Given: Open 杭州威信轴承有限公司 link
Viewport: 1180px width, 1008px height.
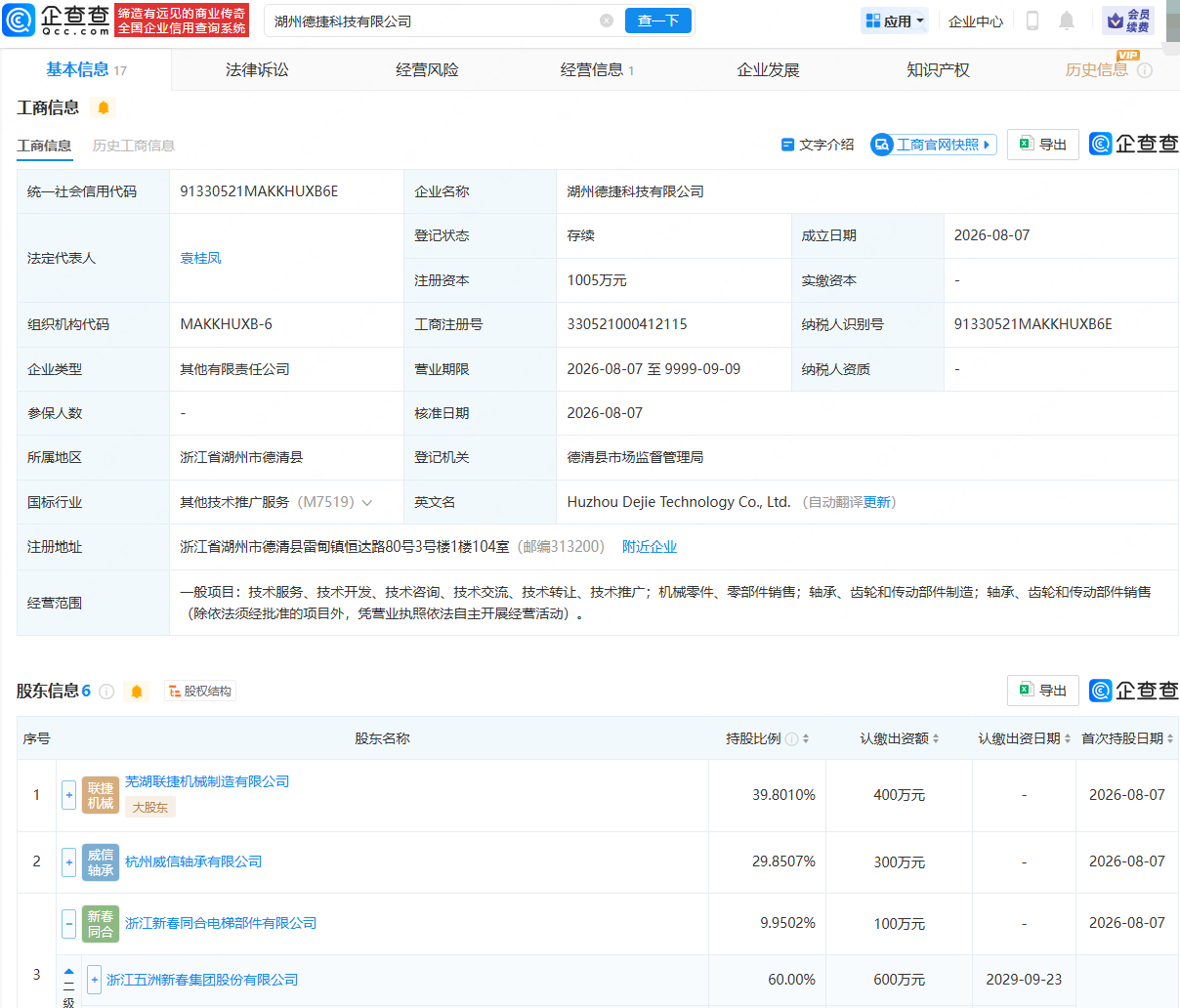Looking at the screenshot, I should (193, 861).
